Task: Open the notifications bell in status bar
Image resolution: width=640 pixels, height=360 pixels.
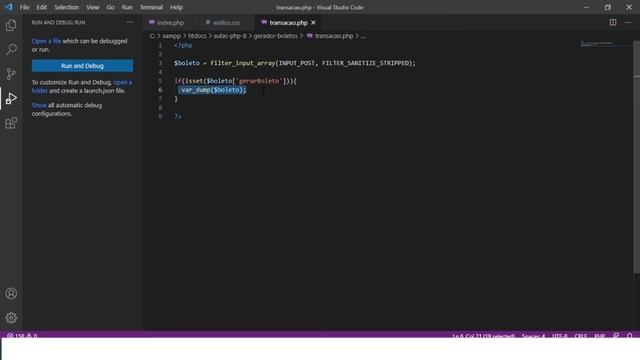Action: click(629, 336)
